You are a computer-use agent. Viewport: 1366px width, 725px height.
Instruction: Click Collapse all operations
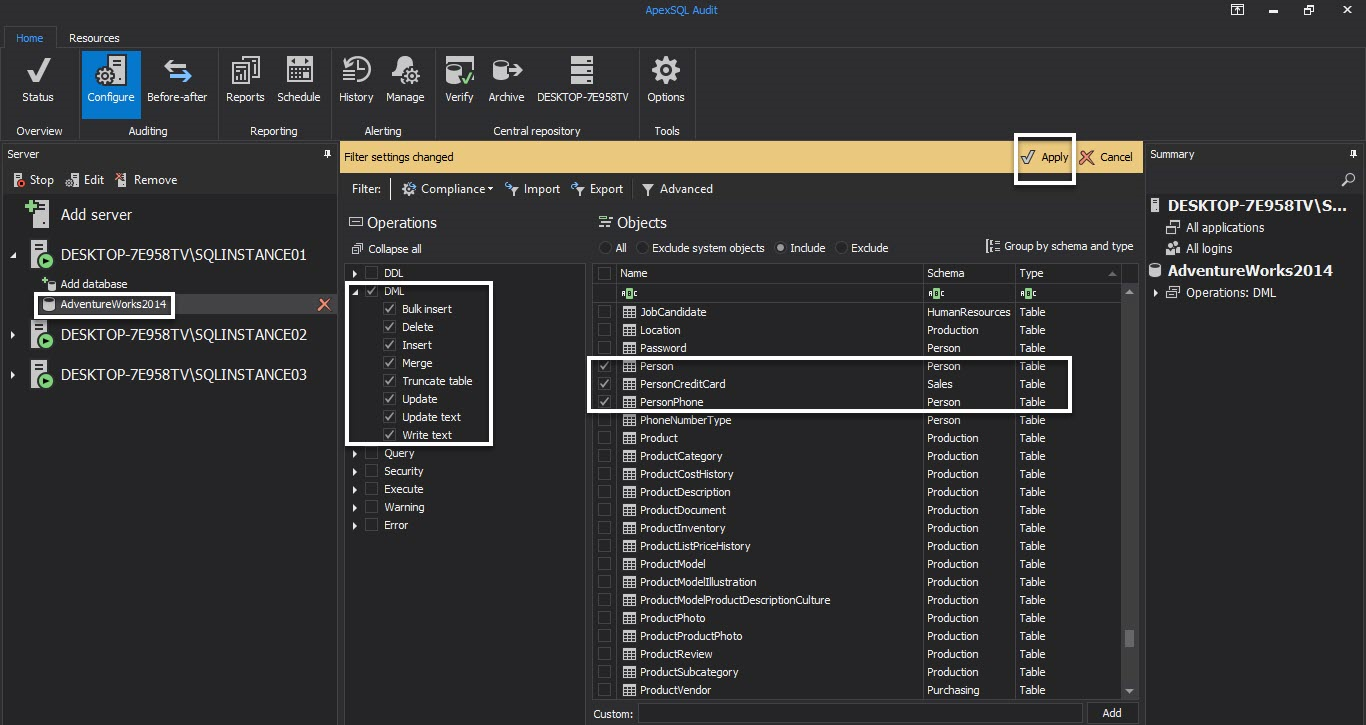click(387, 249)
